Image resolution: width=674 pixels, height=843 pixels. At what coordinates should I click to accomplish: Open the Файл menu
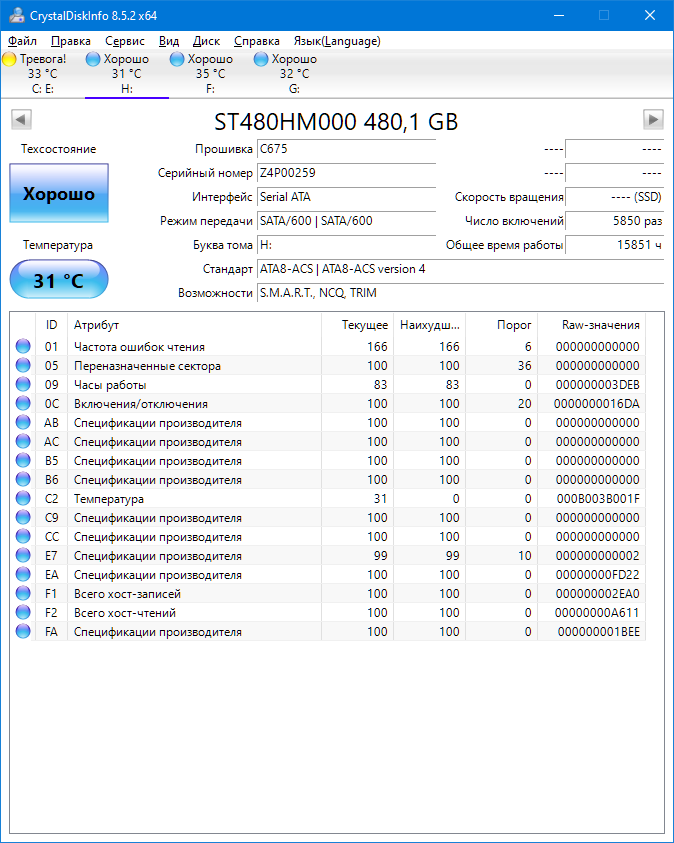click(x=23, y=41)
